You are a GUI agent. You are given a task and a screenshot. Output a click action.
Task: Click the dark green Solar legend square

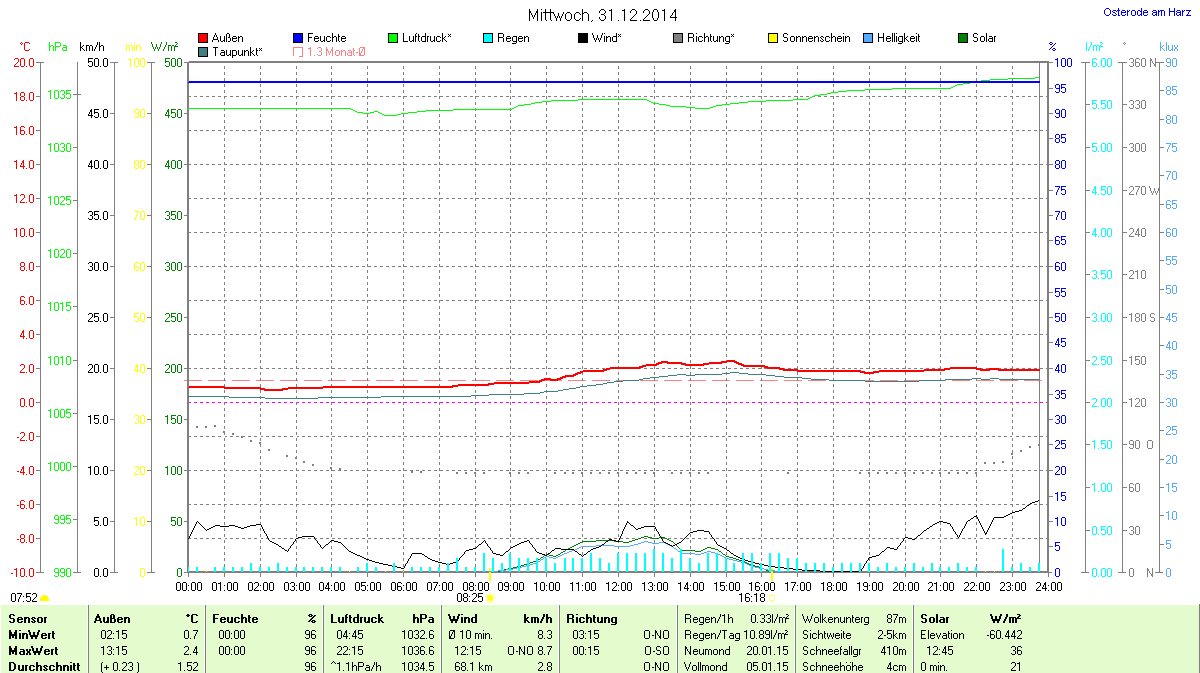963,38
